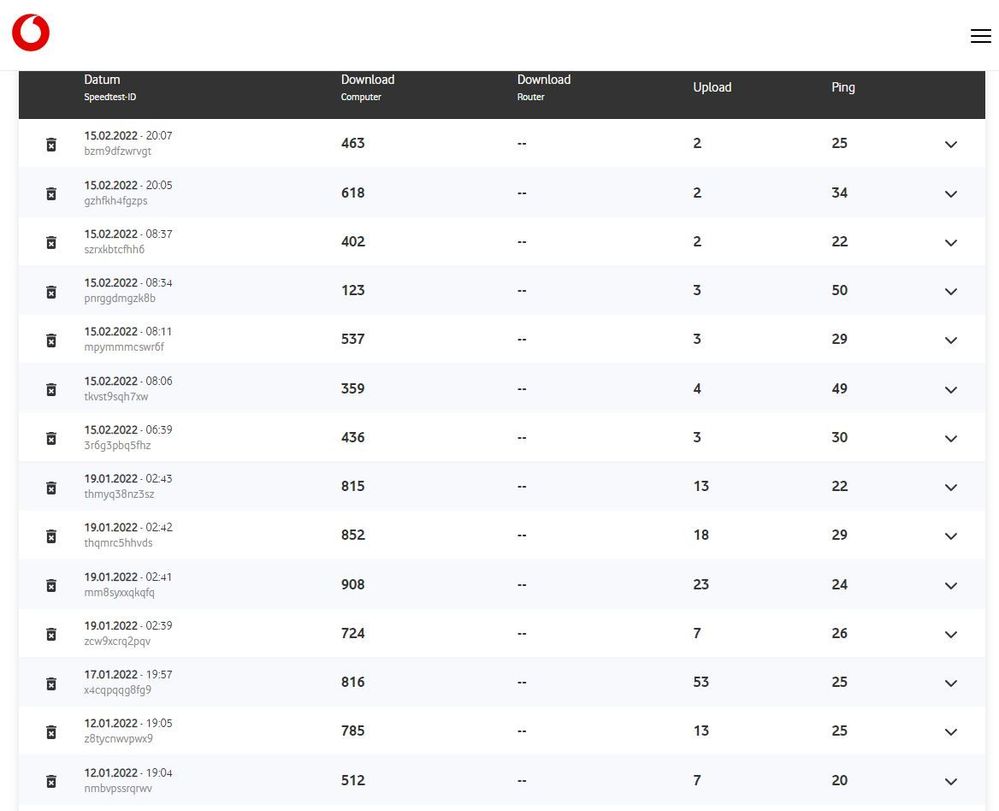Expand details for 15.02.2022 08:37 test
The image size is (999, 811).
951,243
